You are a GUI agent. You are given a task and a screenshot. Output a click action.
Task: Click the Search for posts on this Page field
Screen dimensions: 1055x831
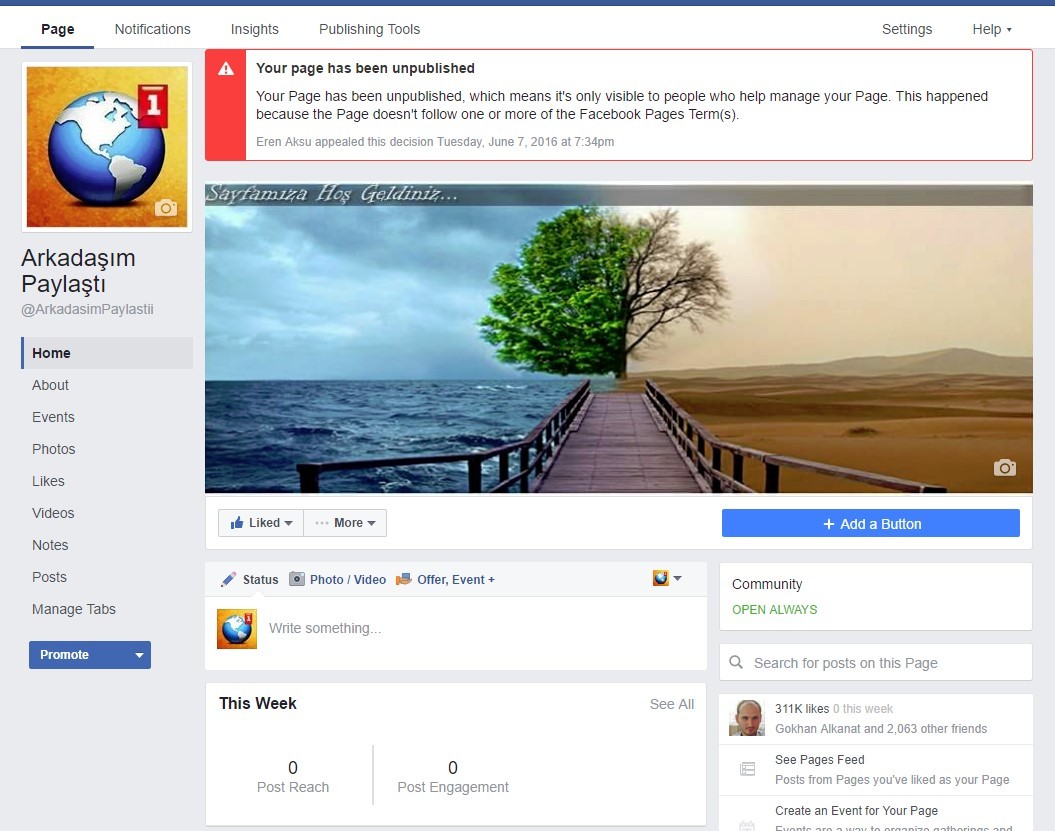876,663
